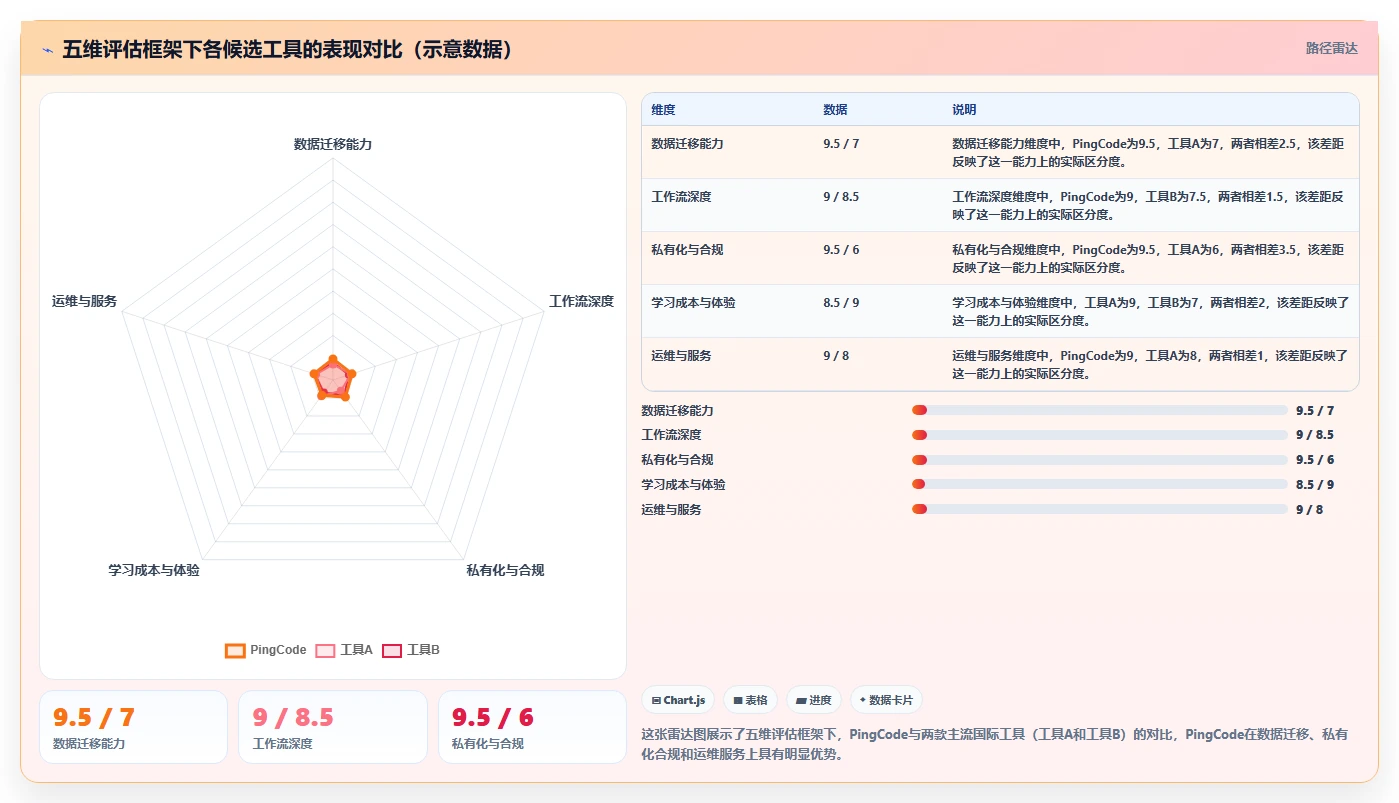Screen dimensions: 1399x803
Task: Click the radar axis label 运维与服务
Action: 85,301
